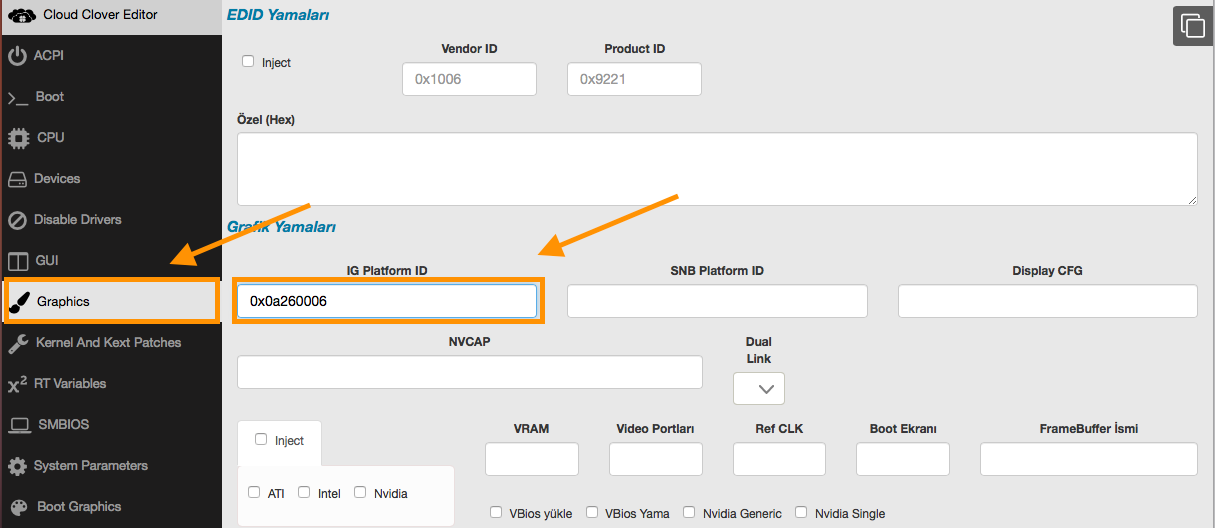This screenshot has height=528, width=1215.
Task: Click the Kernel And Kext Patches wrench icon
Action: click(17, 343)
